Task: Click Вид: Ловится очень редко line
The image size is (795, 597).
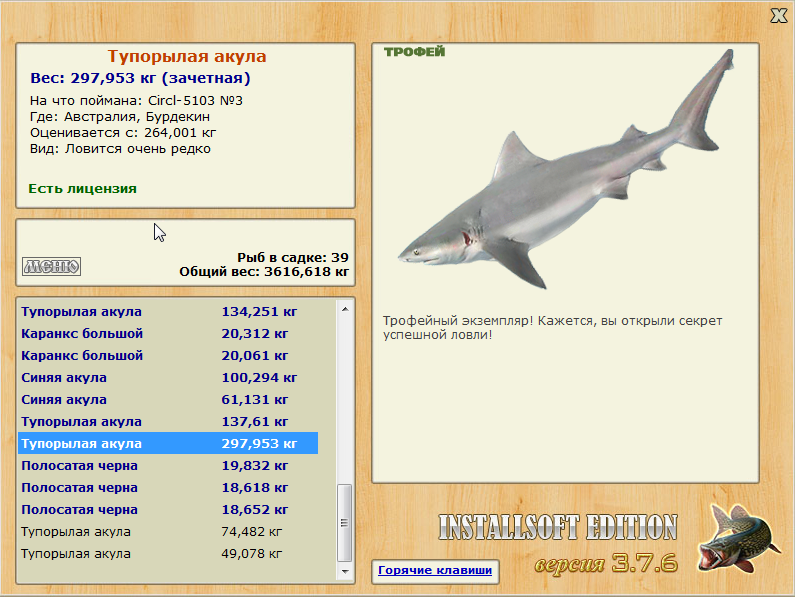Action: (120, 149)
